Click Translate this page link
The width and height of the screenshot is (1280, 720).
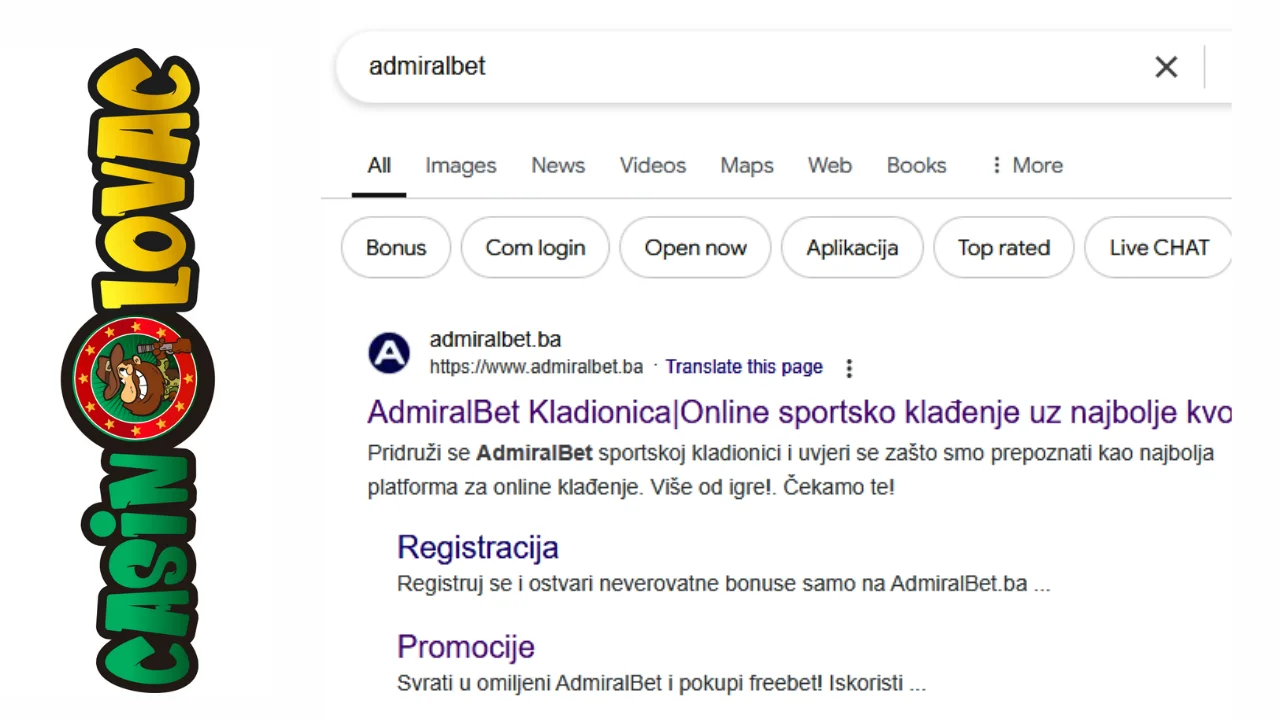744,367
